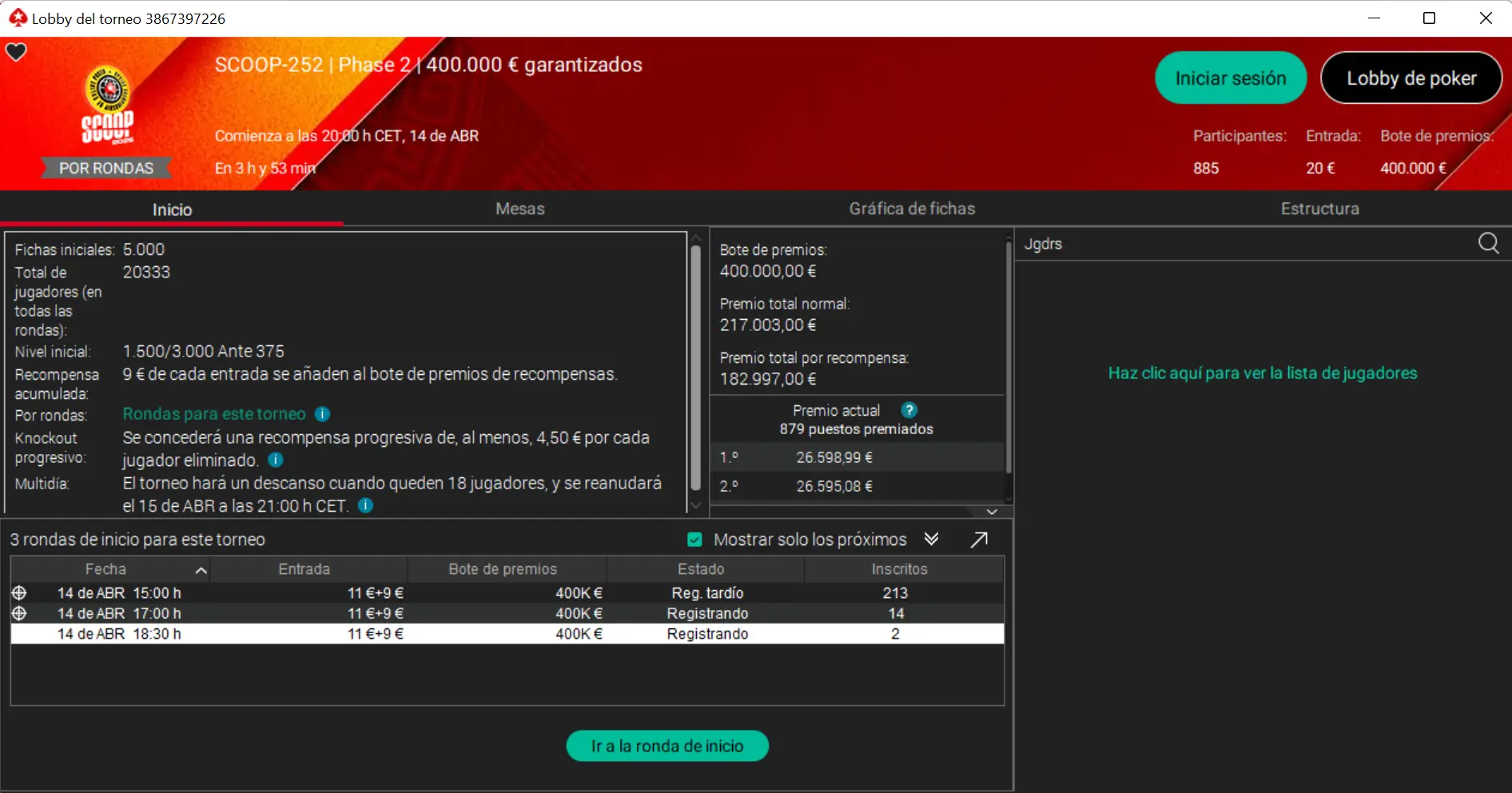Open Rondas para este torneo link
The height and width of the screenshot is (793, 1512).
[x=214, y=414]
